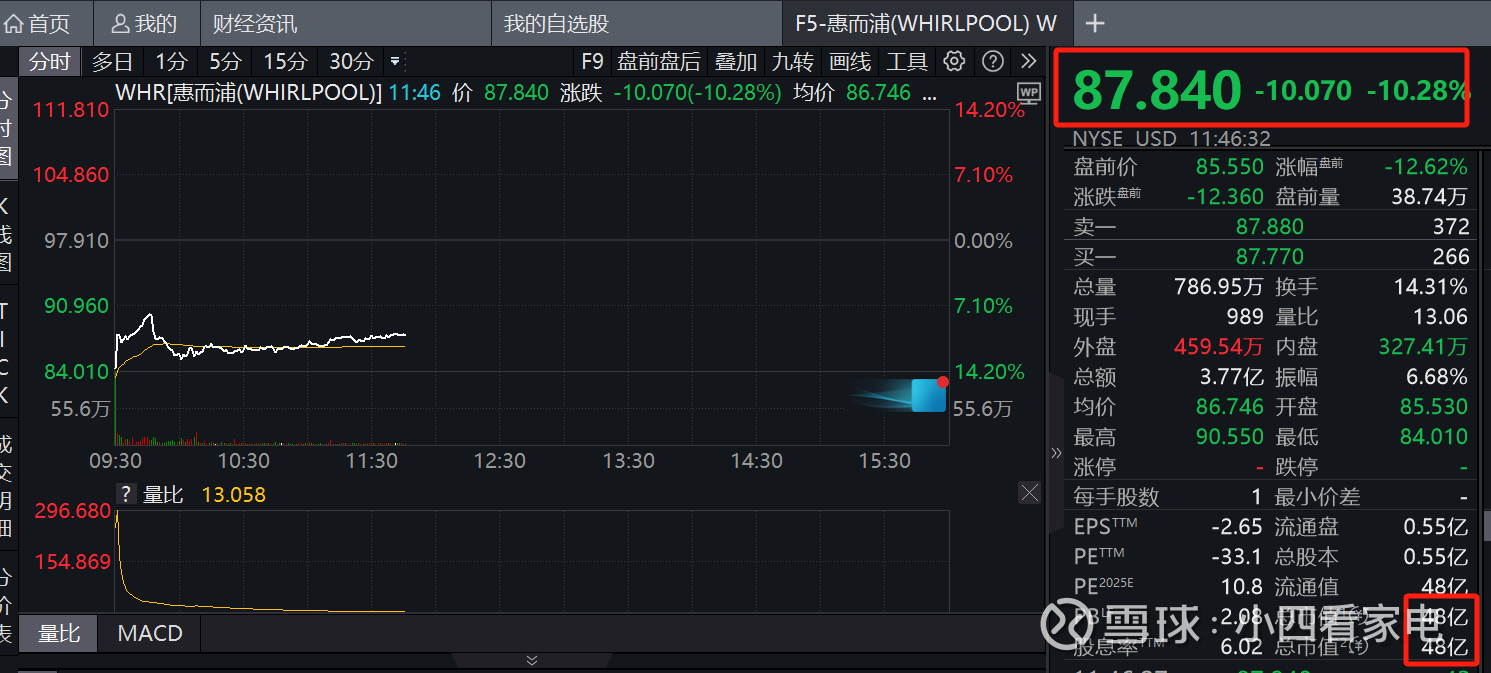Click the 均价 86.746 in chart header
Image resolution: width=1491 pixels, height=673 pixels.
click(878, 94)
